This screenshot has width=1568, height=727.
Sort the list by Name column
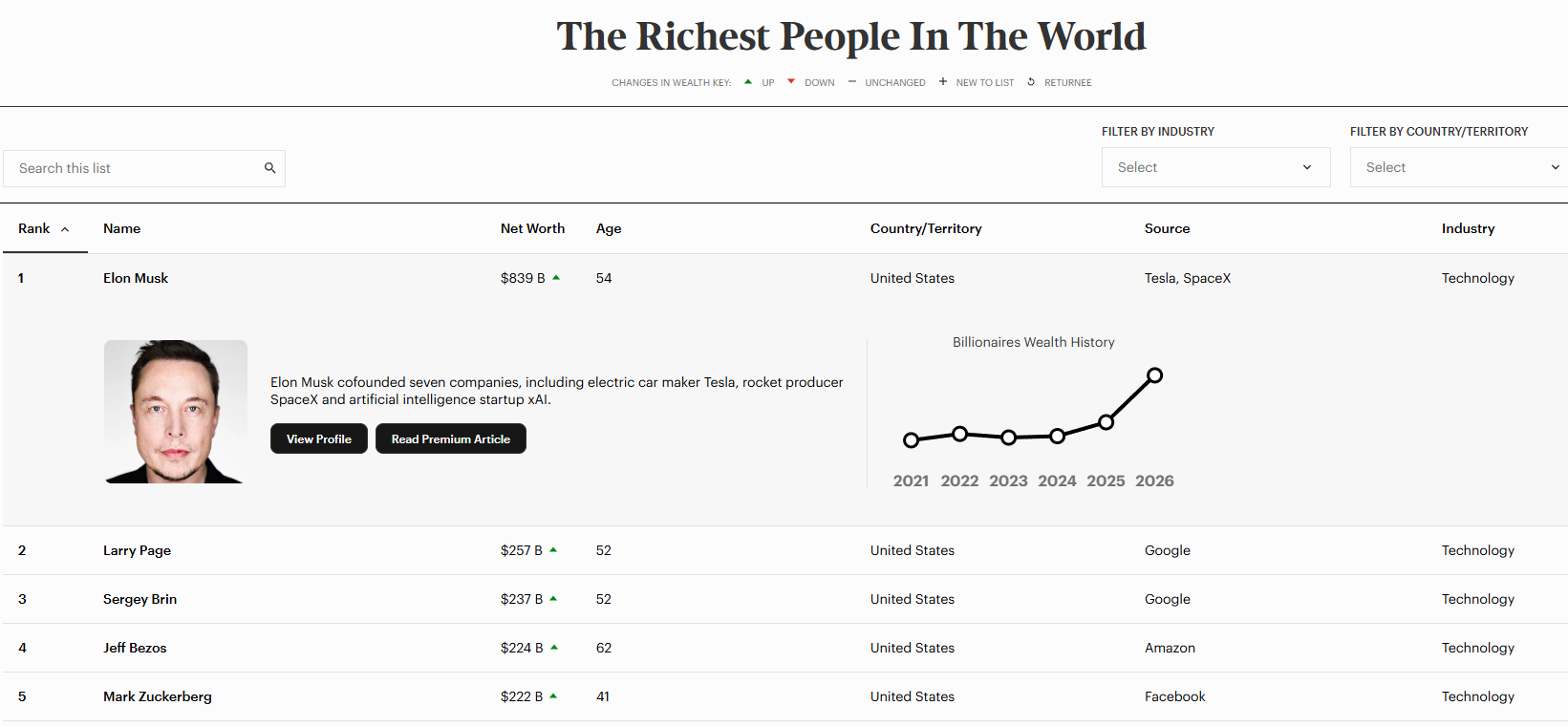point(122,228)
